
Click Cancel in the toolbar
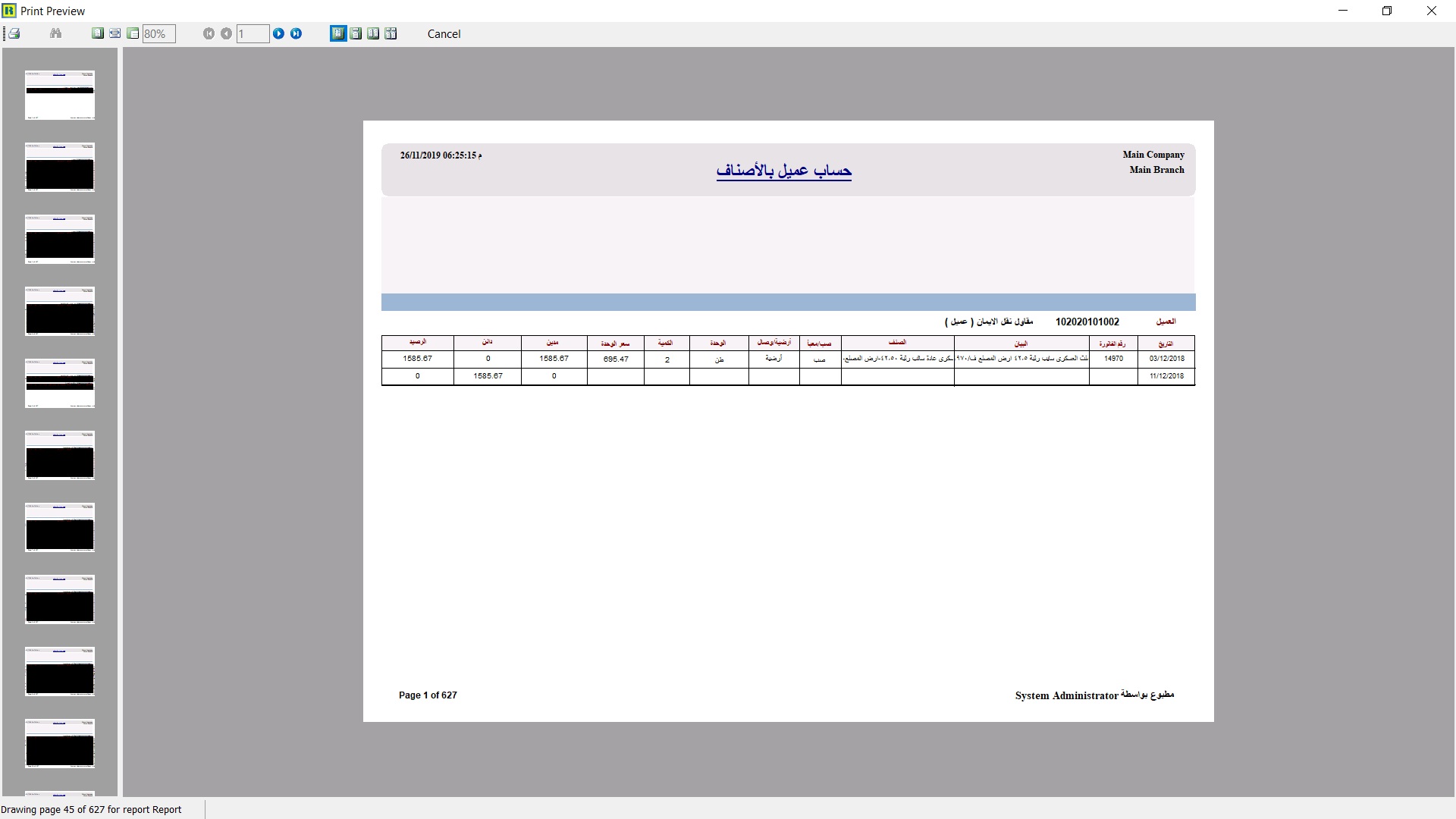444,34
